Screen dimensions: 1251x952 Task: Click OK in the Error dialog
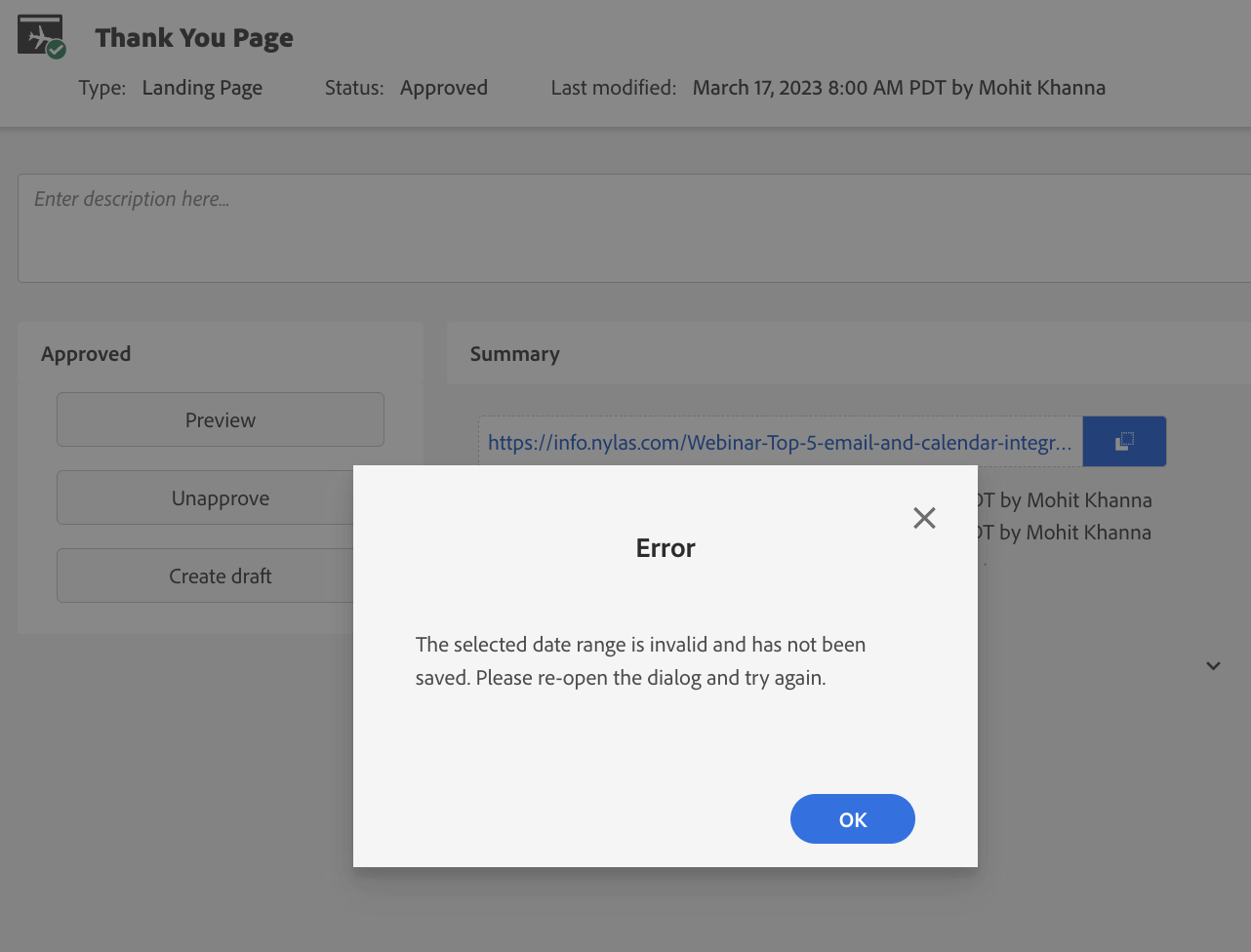click(x=852, y=818)
